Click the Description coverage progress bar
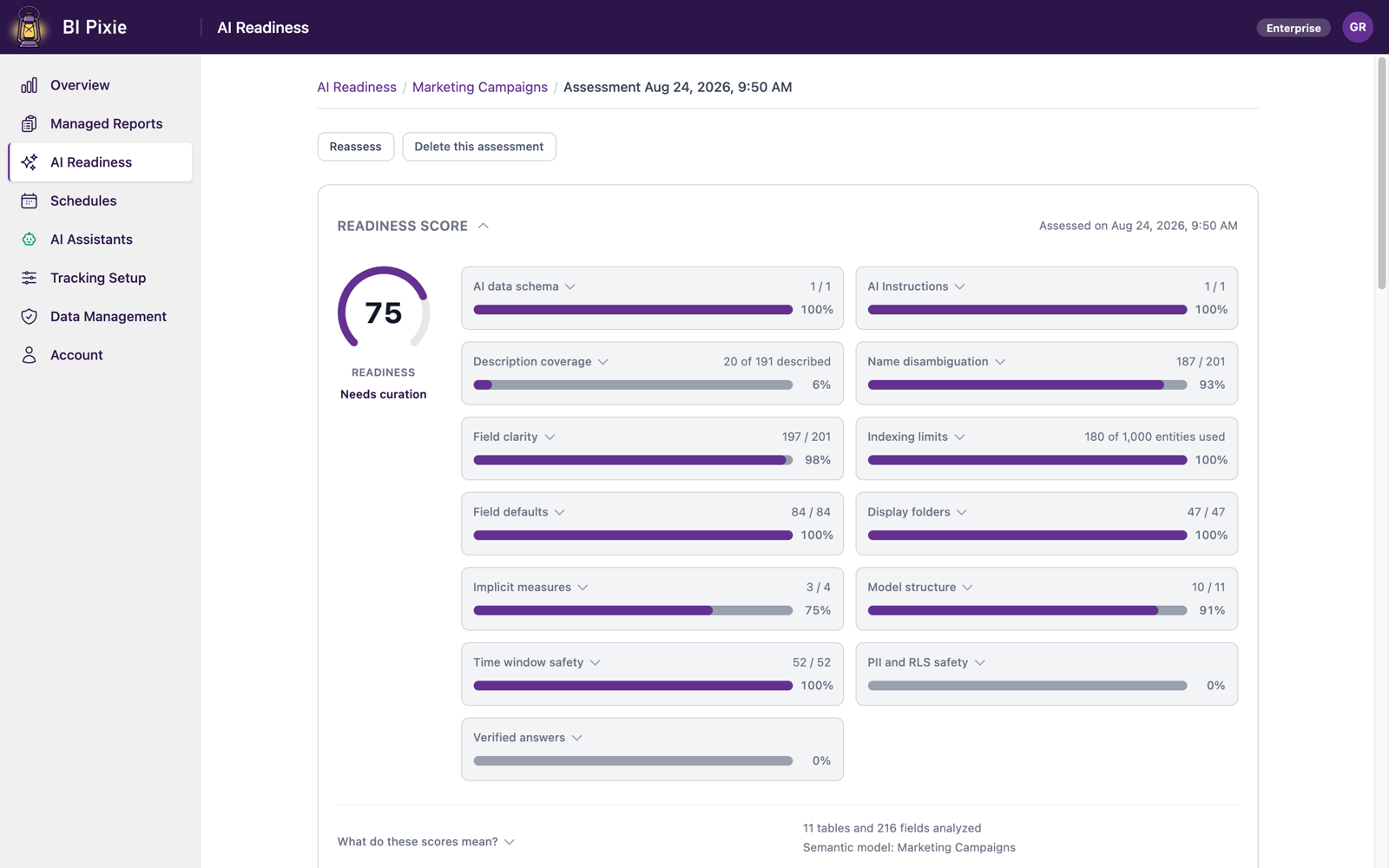 pos(633,385)
